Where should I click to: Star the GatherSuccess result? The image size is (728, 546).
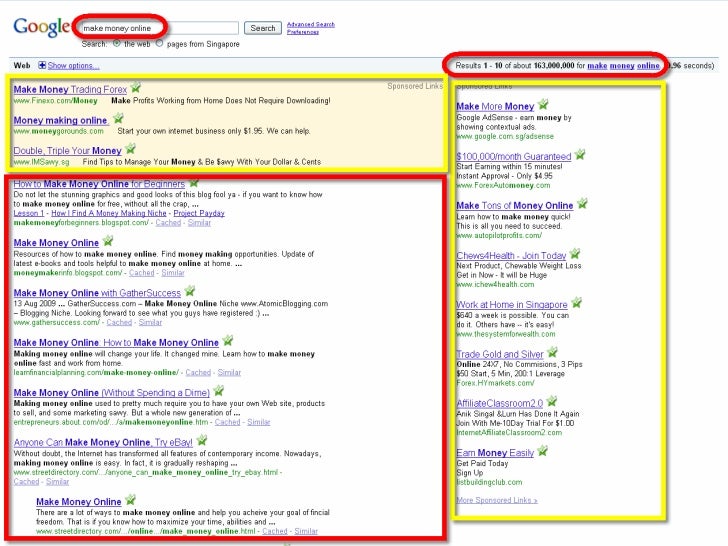point(189,291)
